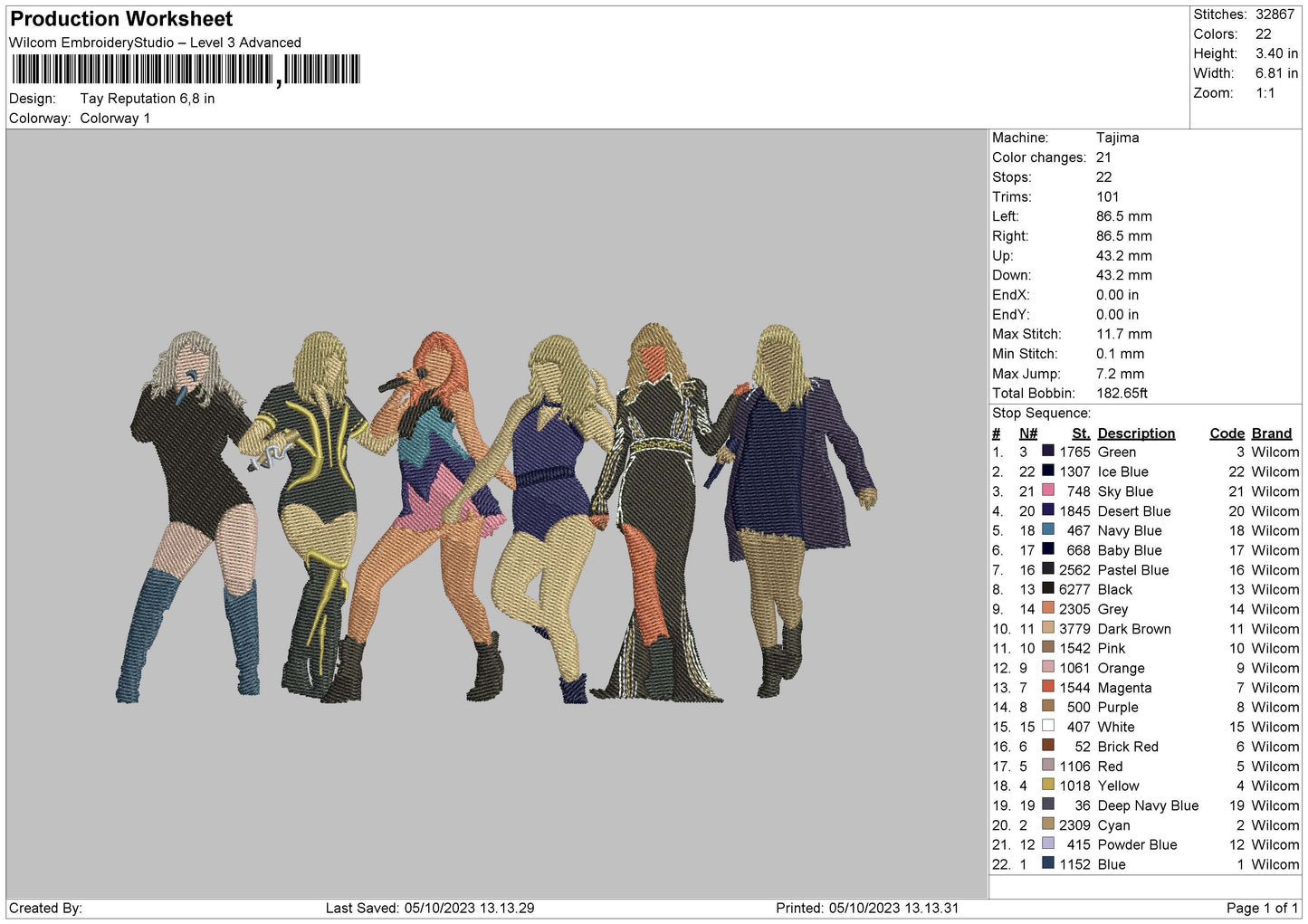This screenshot has height=924, width=1308.
Task: Choose the Pastel Blue color swatch
Action: click(1047, 568)
